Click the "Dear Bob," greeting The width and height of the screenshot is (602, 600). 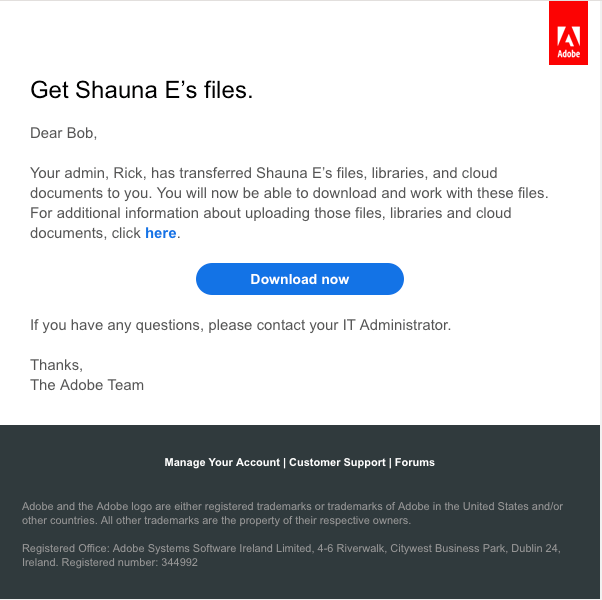coord(64,133)
